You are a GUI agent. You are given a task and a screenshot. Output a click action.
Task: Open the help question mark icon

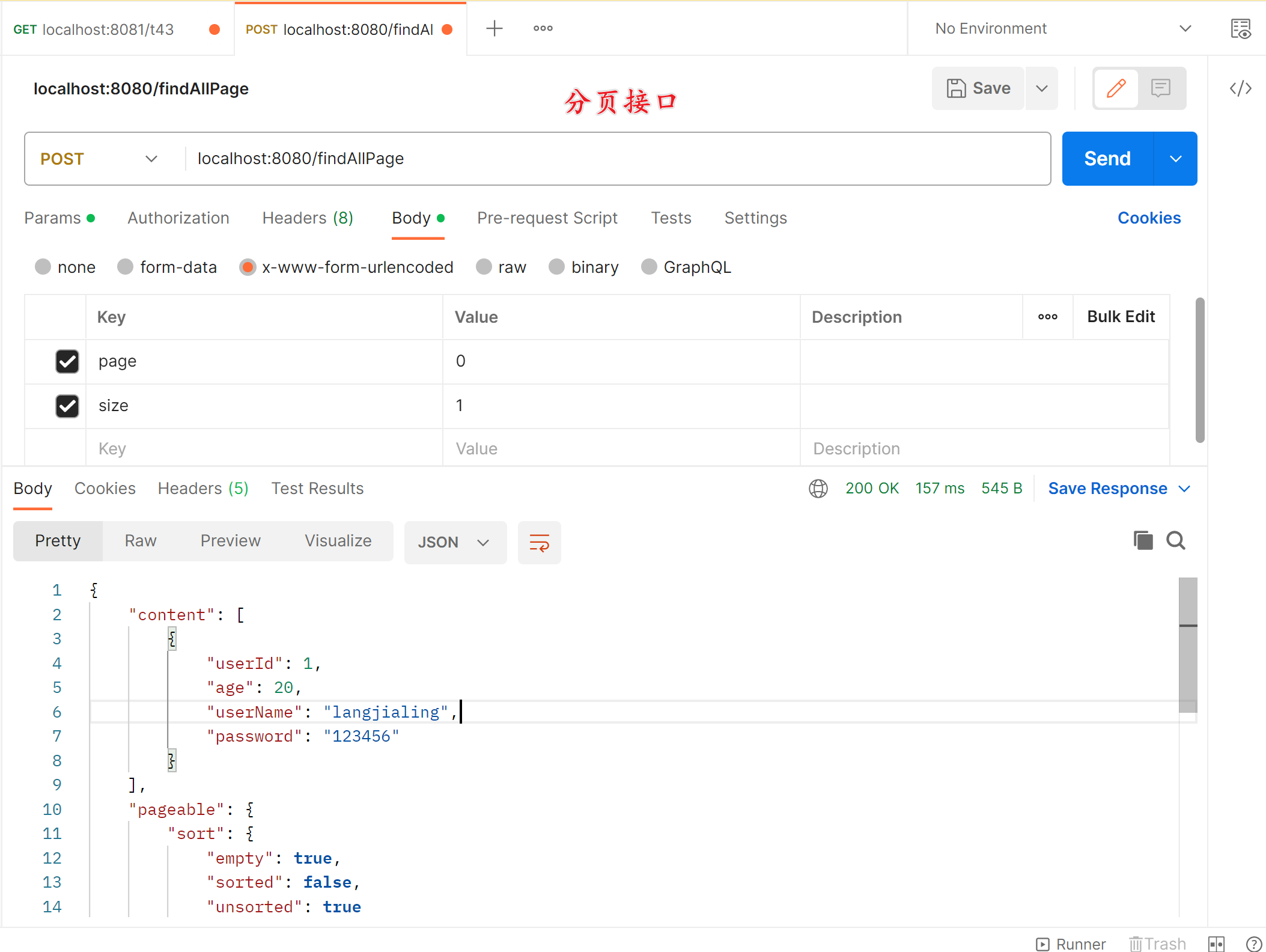coord(1254,944)
